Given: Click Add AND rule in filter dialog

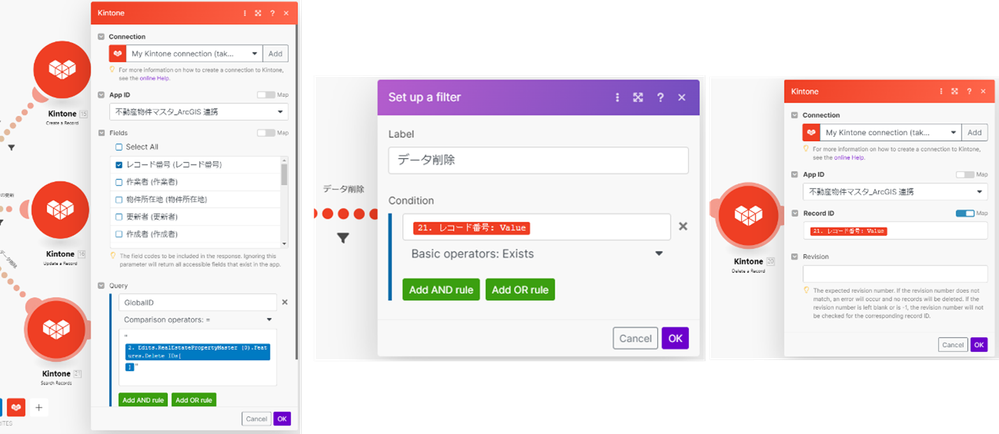Looking at the screenshot, I should tap(441, 289).
